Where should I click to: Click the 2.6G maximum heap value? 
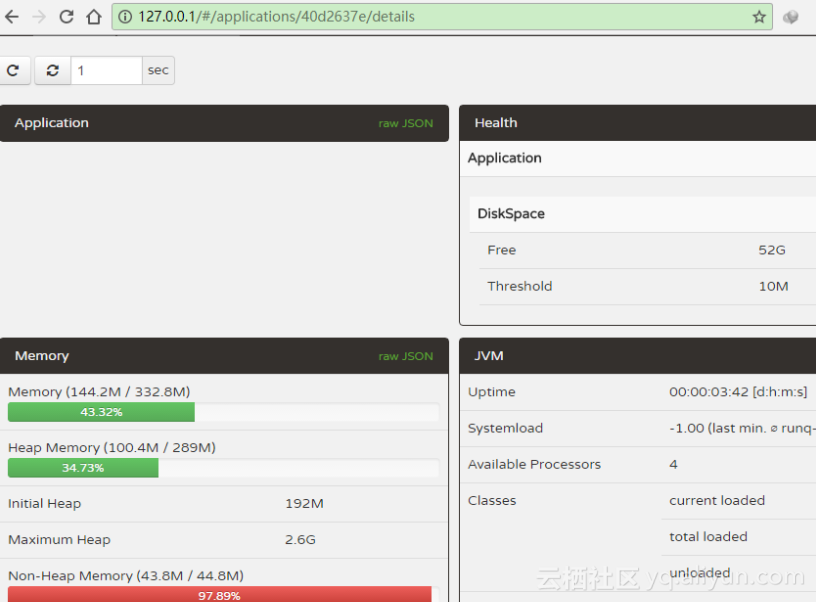pyautogui.click(x=300, y=540)
